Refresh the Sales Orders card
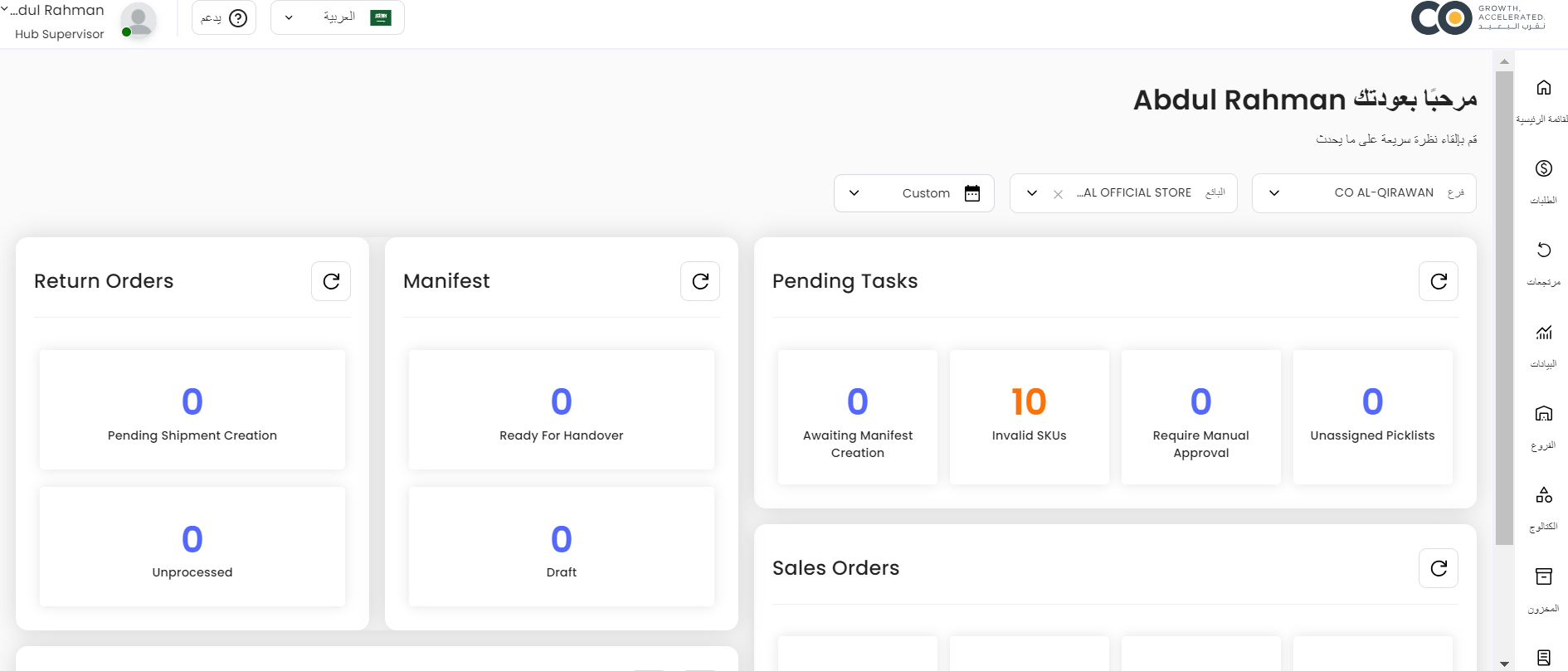1568x671 pixels. click(x=1439, y=568)
